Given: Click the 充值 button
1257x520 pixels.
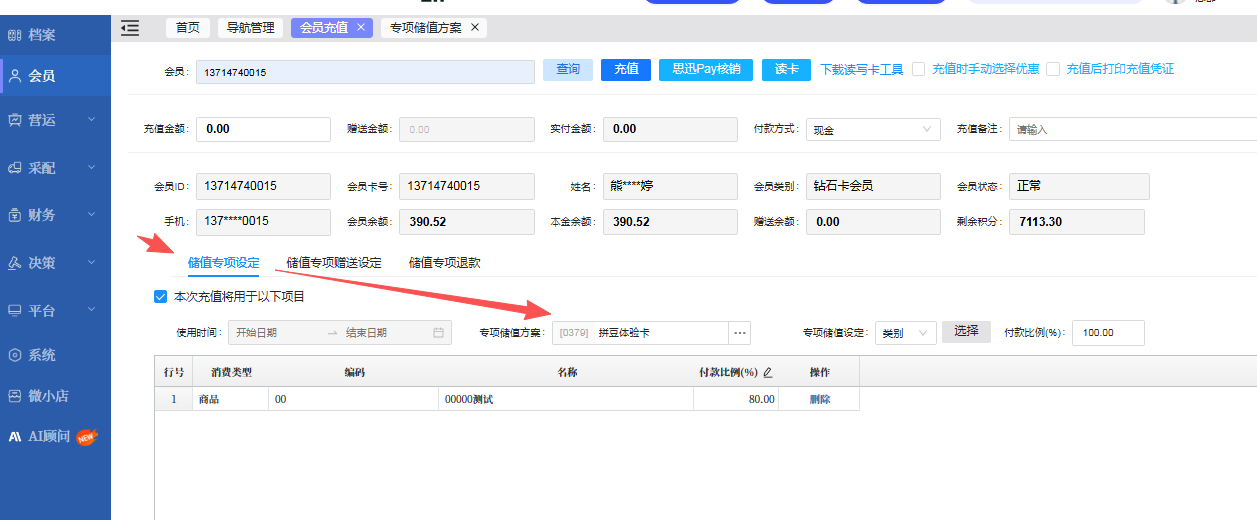Looking at the screenshot, I should coord(626,69).
